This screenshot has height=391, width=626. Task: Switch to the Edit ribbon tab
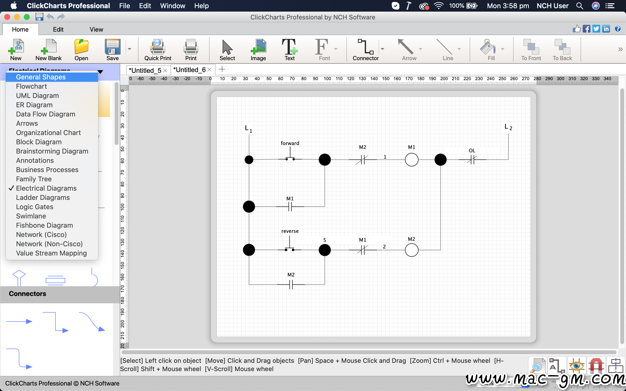coord(58,29)
